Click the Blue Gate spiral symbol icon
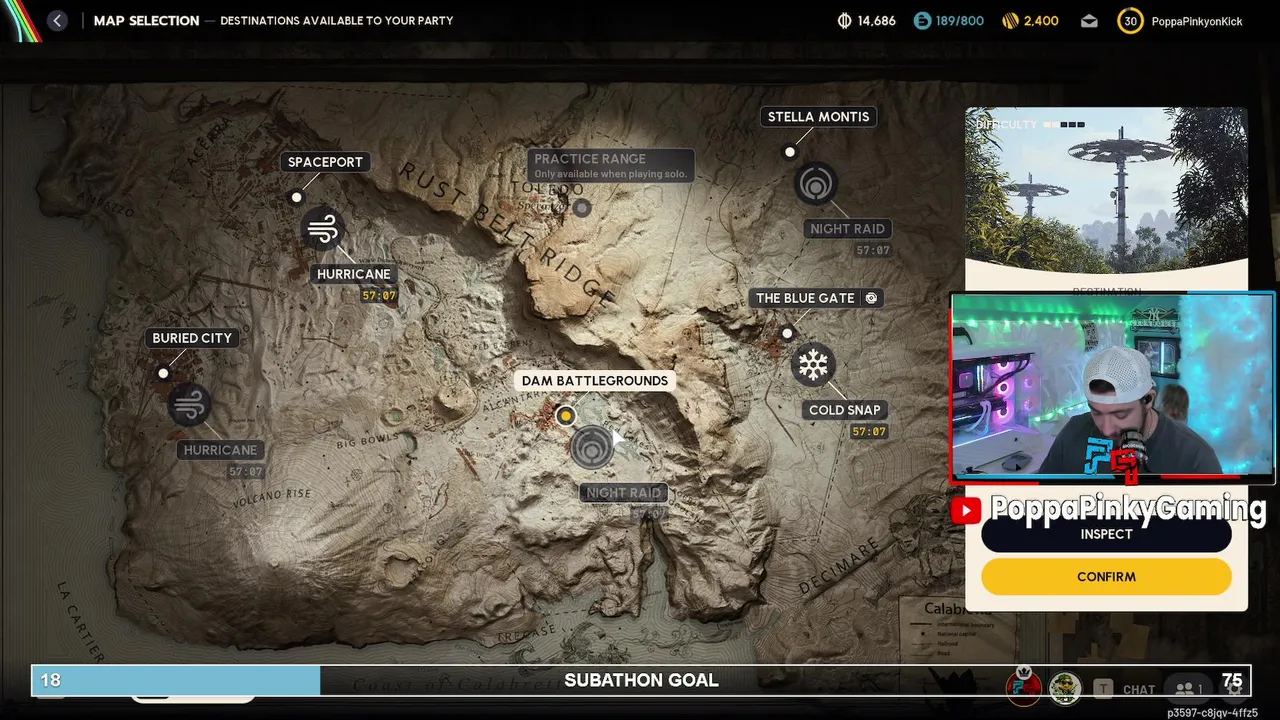Screen dimensions: 1280x720 (871, 298)
